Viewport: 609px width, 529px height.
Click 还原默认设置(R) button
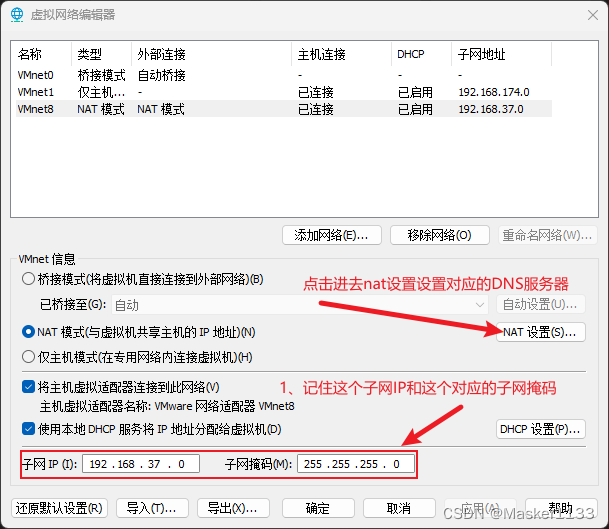pos(59,508)
